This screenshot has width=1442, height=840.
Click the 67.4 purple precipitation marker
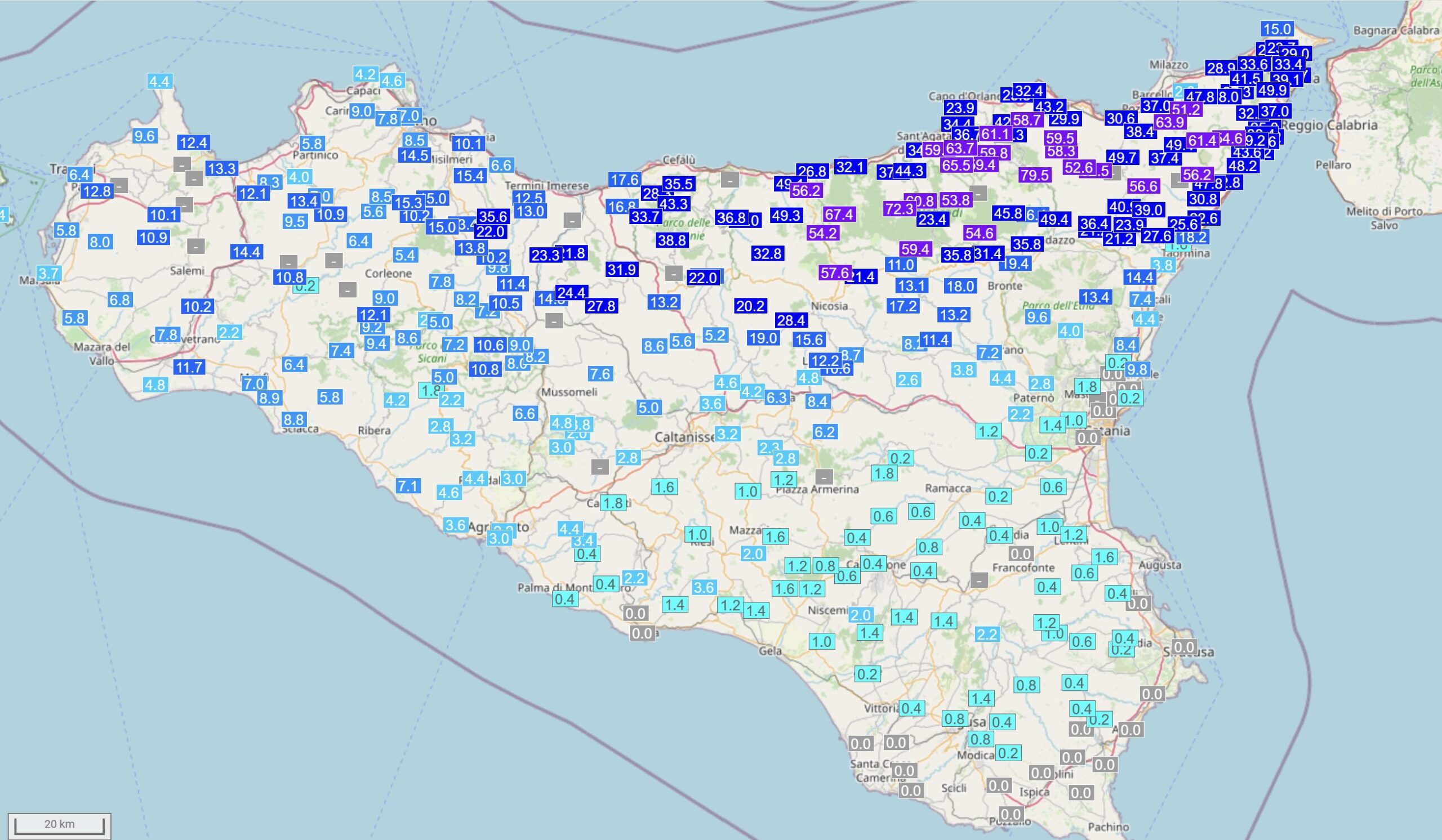[839, 215]
